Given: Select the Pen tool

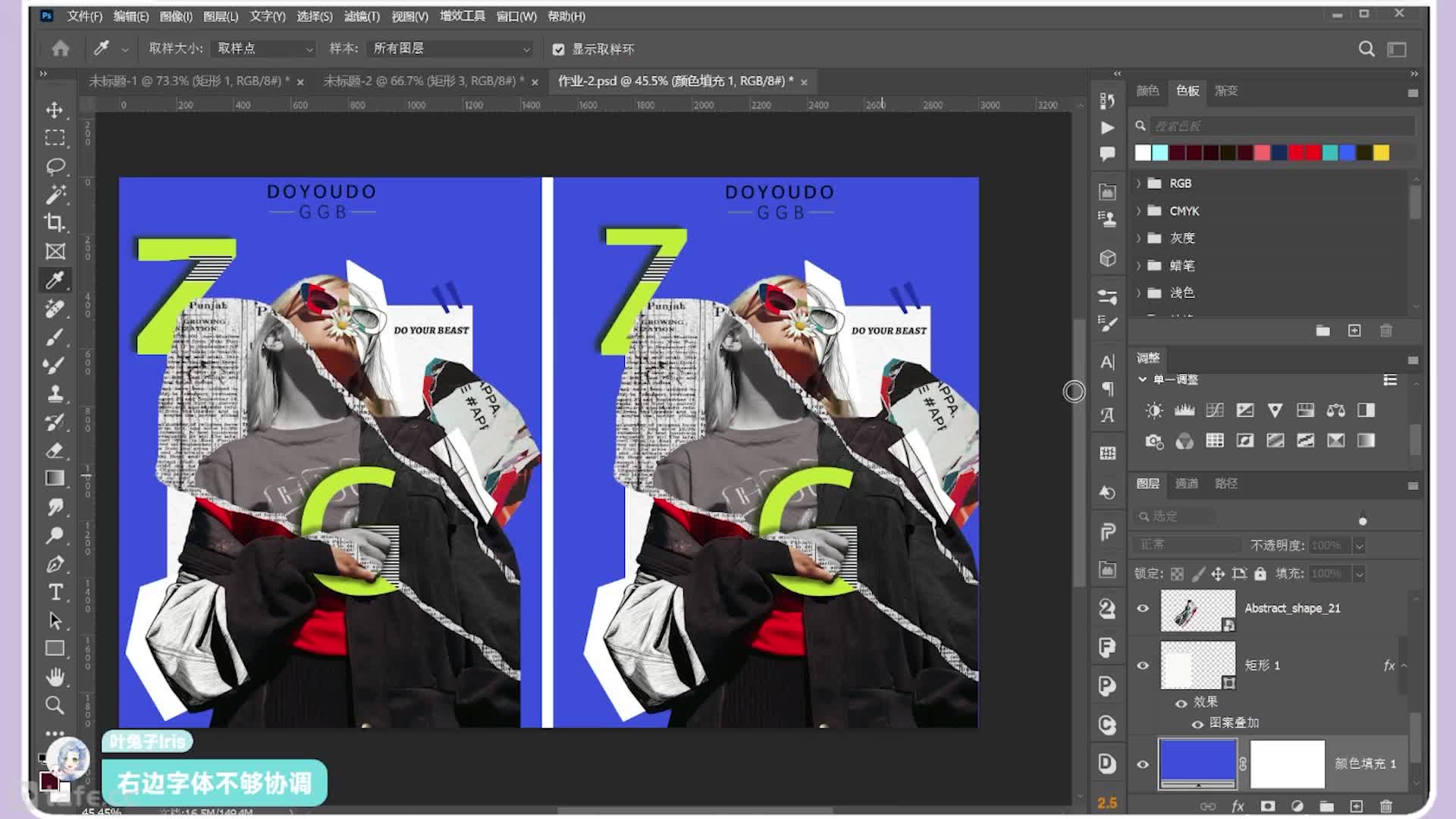Looking at the screenshot, I should click(x=55, y=564).
